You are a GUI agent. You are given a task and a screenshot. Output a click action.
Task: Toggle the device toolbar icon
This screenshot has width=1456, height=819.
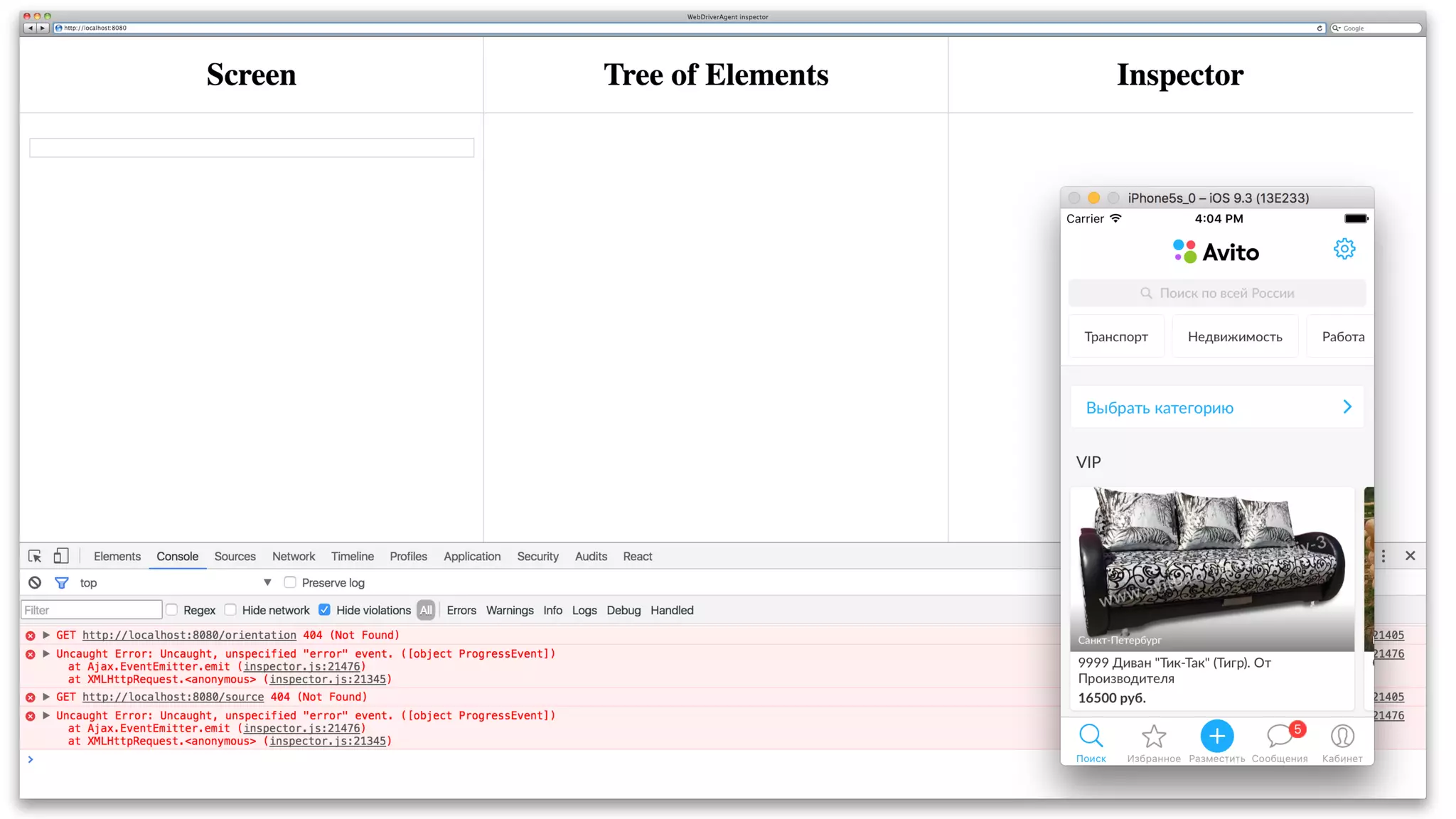click(61, 556)
